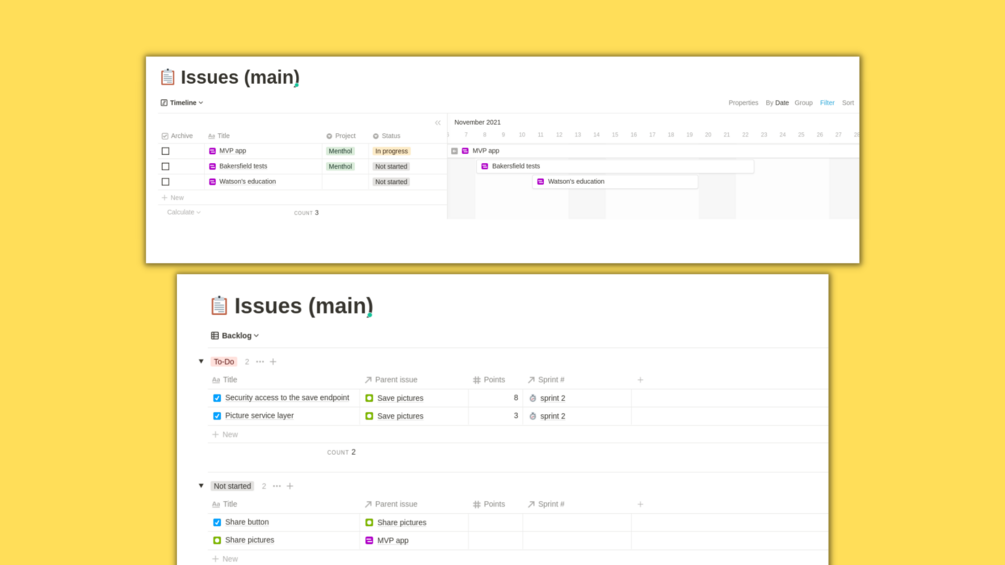Toggle checkbox icon for Share button
Screen dimensions: 1005x565
(217, 522)
